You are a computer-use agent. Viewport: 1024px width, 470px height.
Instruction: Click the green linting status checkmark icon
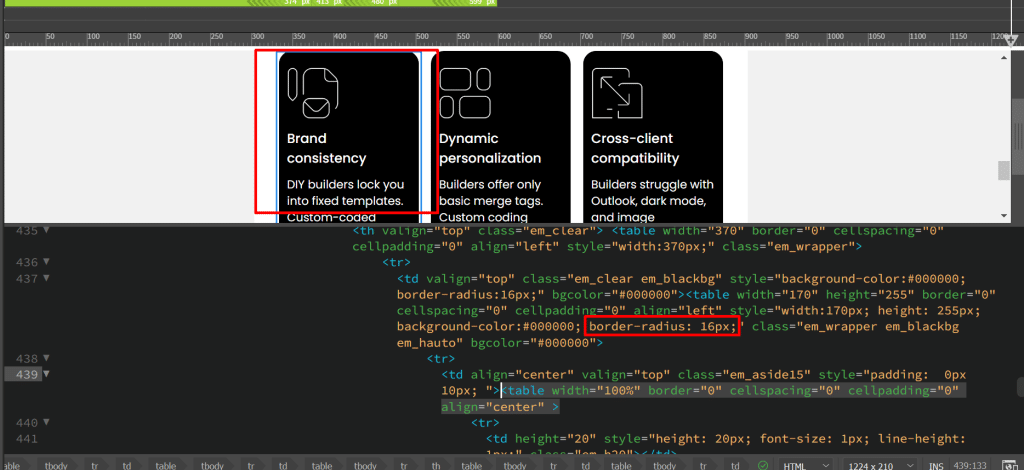coord(763,465)
